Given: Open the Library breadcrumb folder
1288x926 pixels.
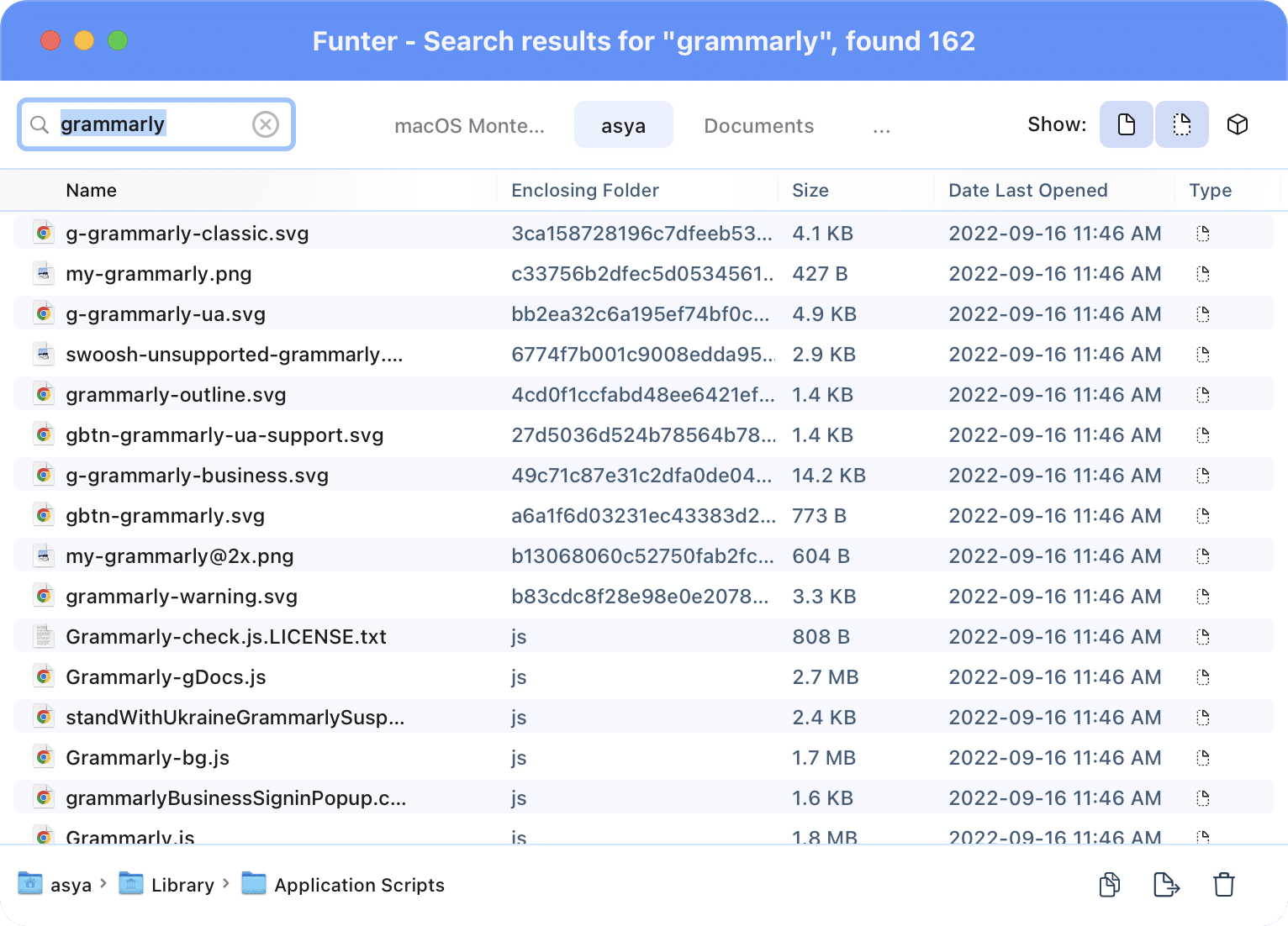Looking at the screenshot, I should coord(182,884).
